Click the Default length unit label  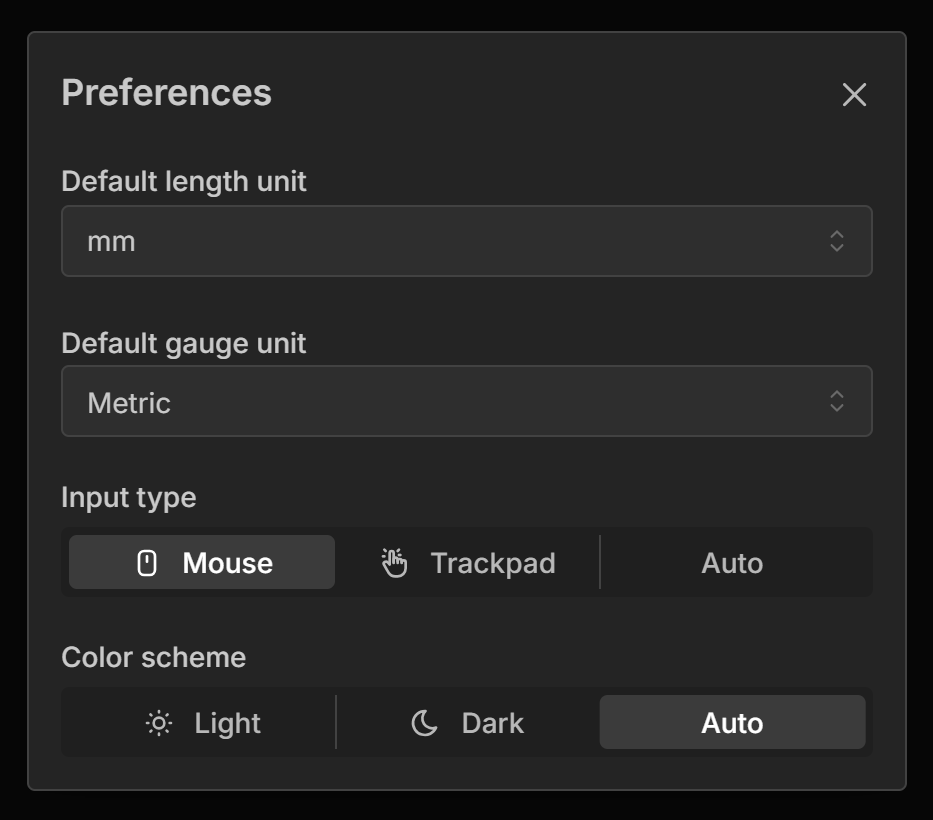tap(184, 182)
